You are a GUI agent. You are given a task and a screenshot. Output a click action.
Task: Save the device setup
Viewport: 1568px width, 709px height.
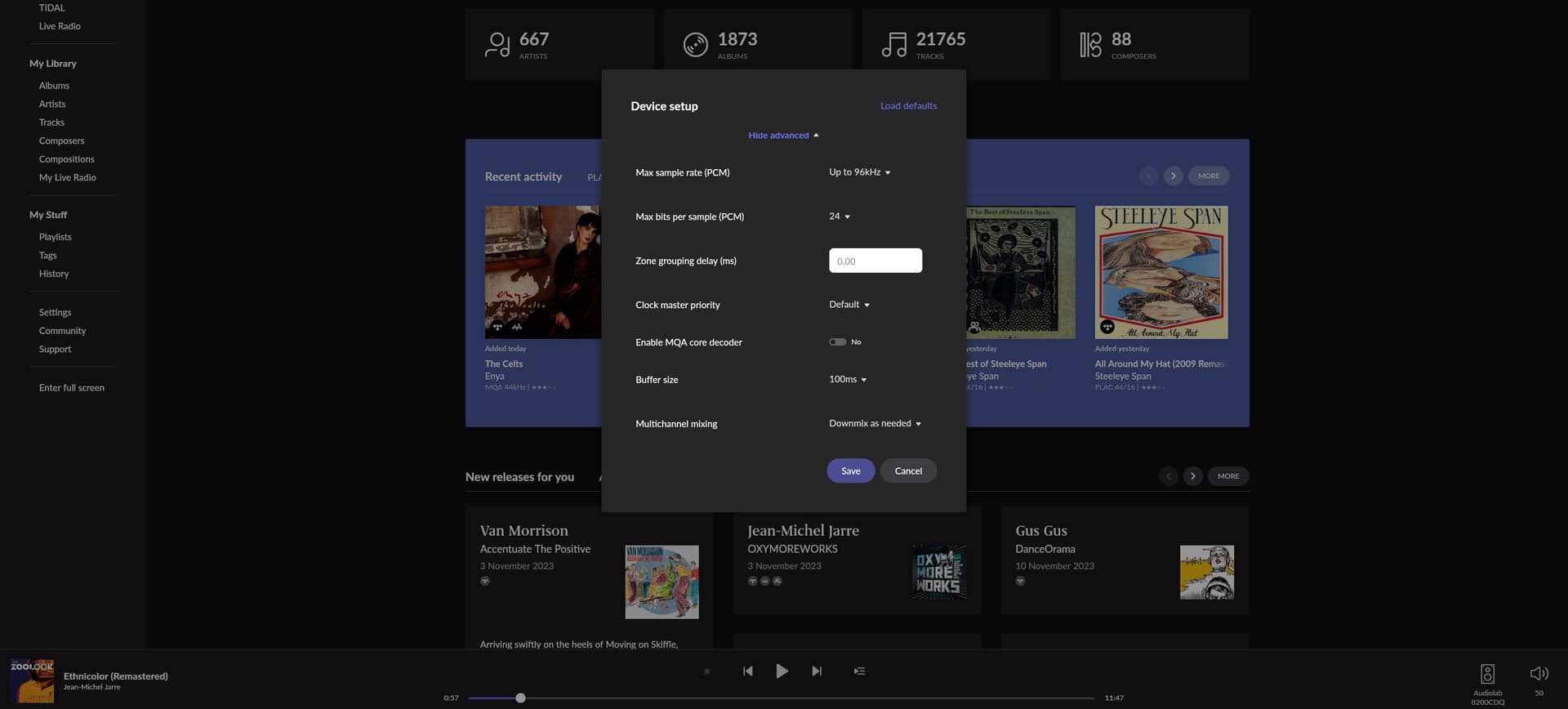pos(850,470)
